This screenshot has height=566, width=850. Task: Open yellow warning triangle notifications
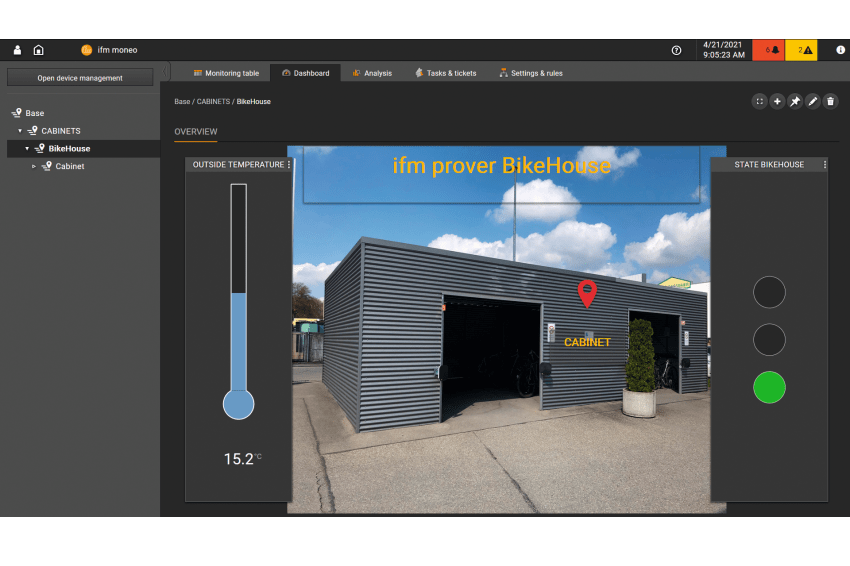(x=801, y=50)
